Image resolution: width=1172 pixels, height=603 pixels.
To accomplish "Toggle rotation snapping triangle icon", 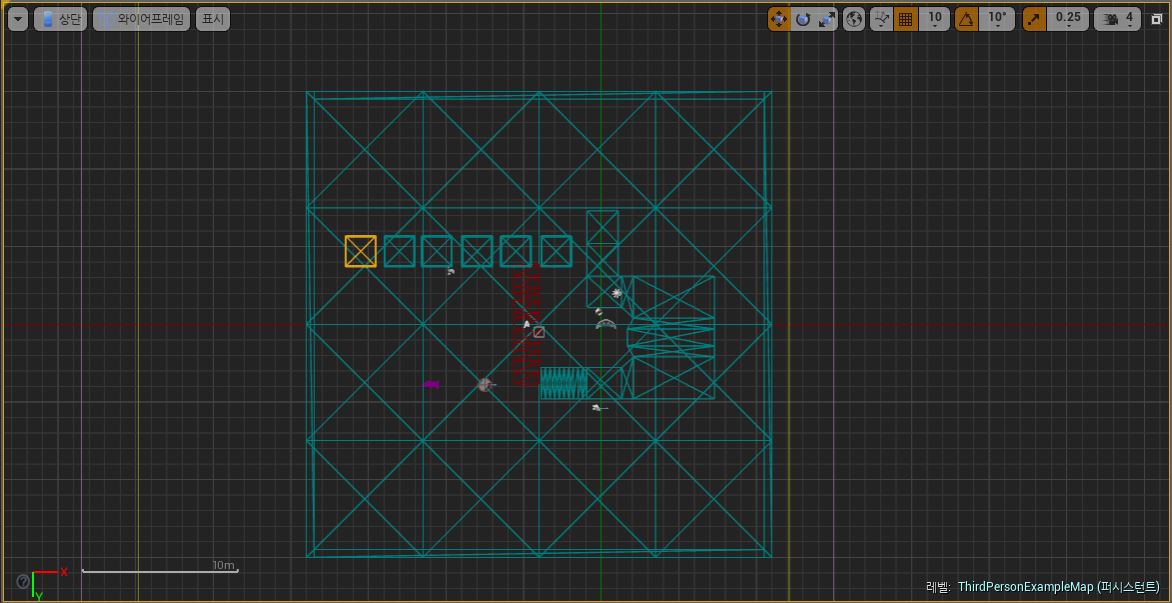I will pyautogui.click(x=967, y=19).
